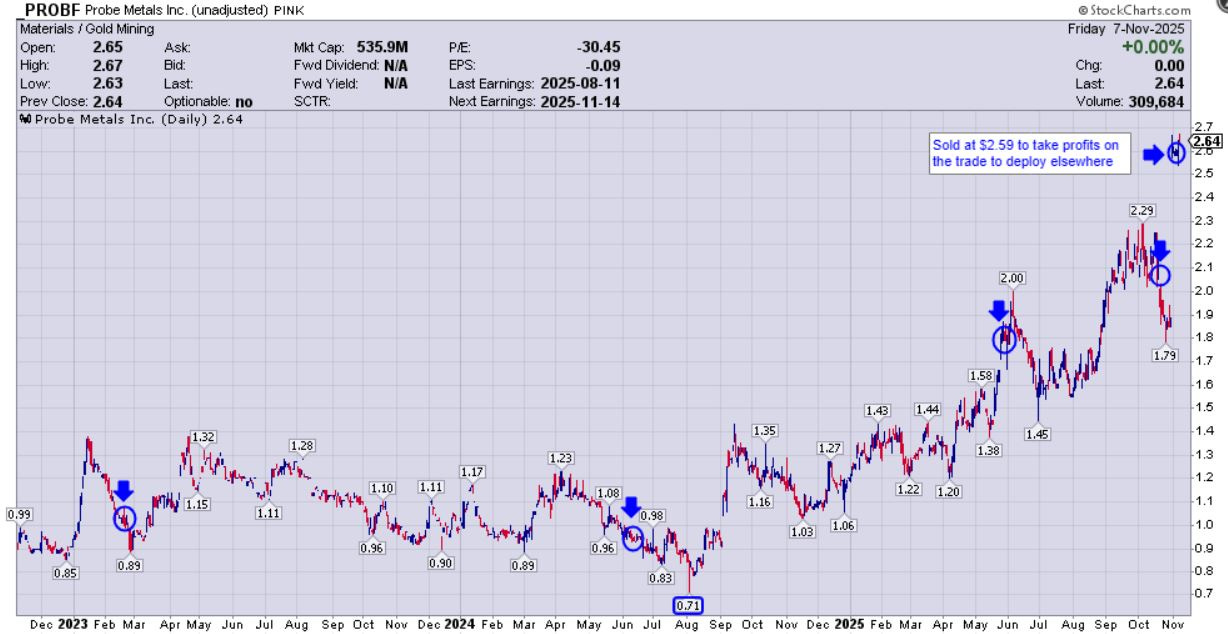Click the 1.20 low price label

click(949, 491)
